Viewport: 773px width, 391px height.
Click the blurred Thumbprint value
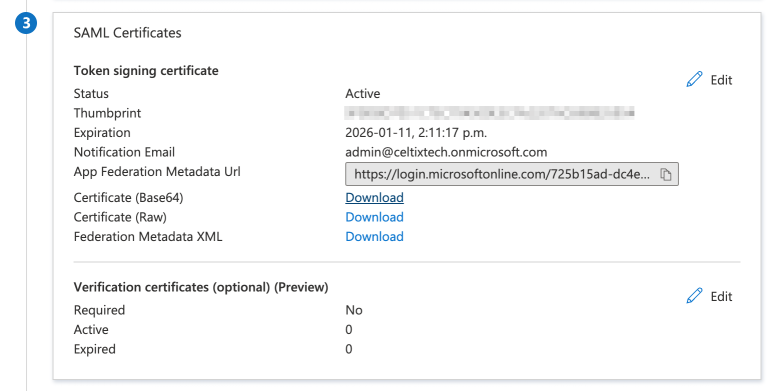(490, 113)
